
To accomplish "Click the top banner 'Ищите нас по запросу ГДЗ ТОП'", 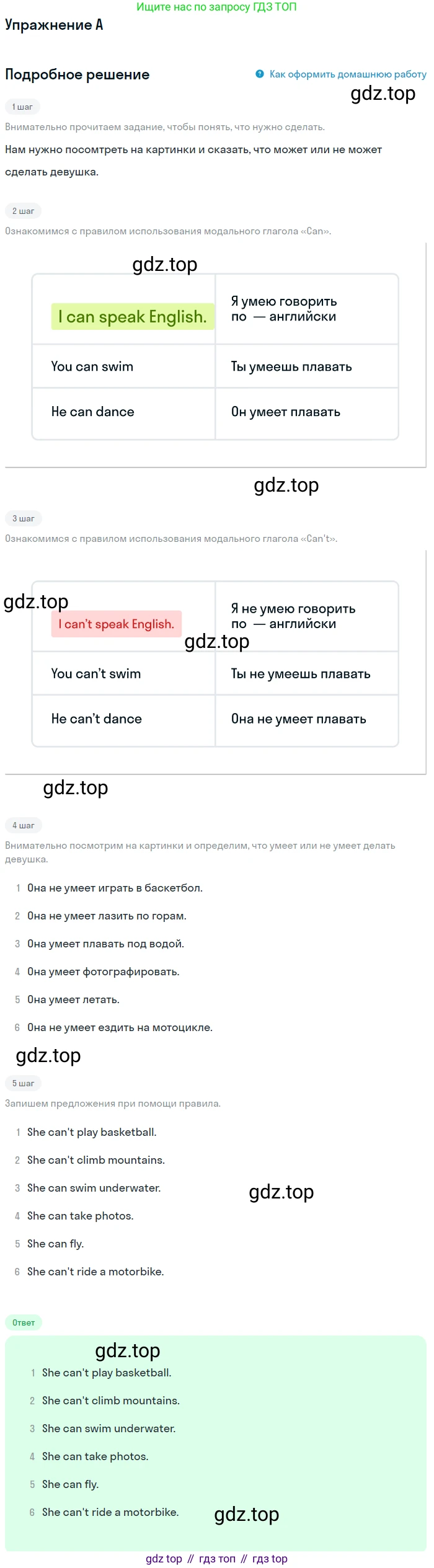I will pyautogui.click(x=216, y=7).
